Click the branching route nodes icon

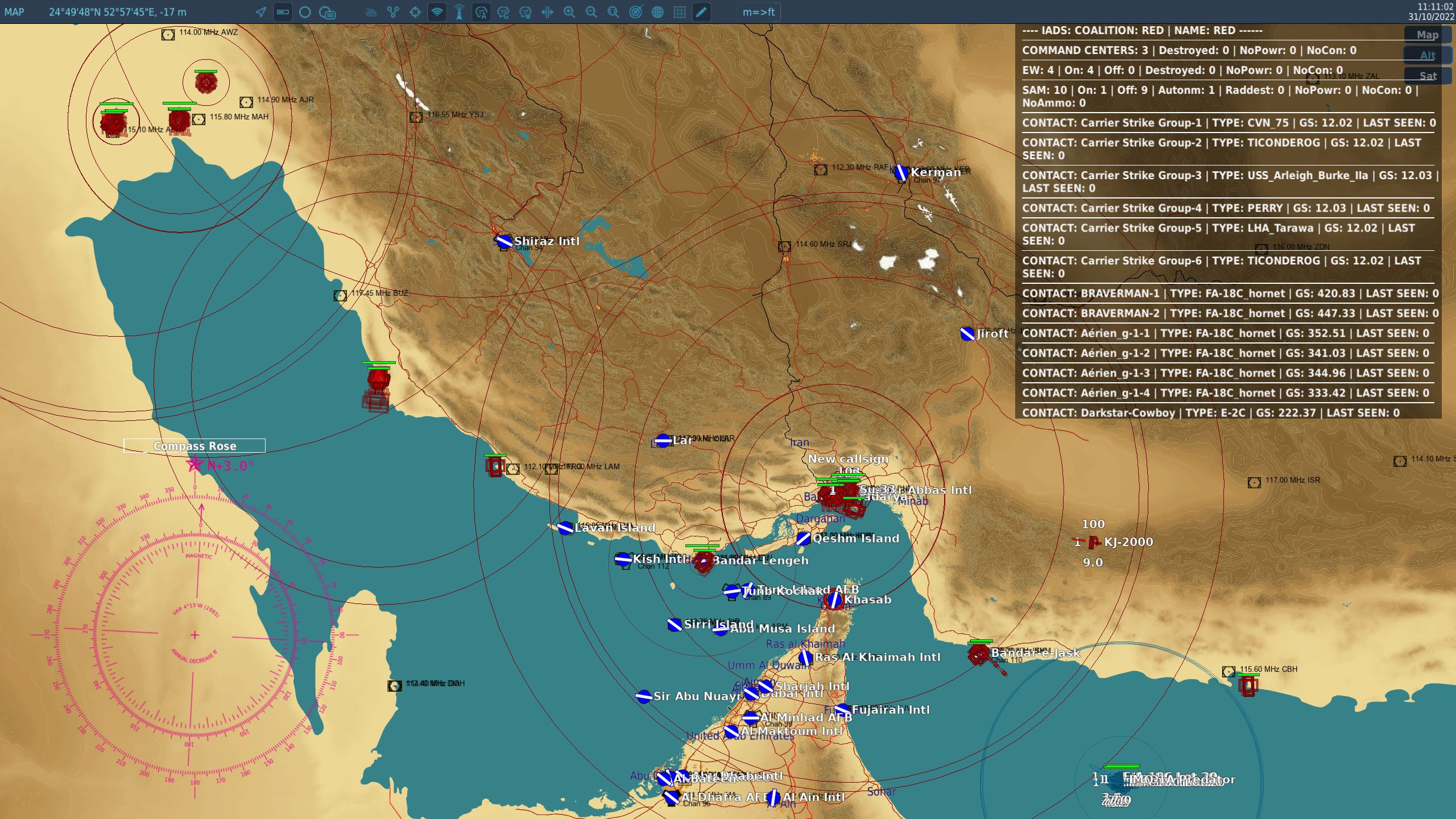click(393, 12)
